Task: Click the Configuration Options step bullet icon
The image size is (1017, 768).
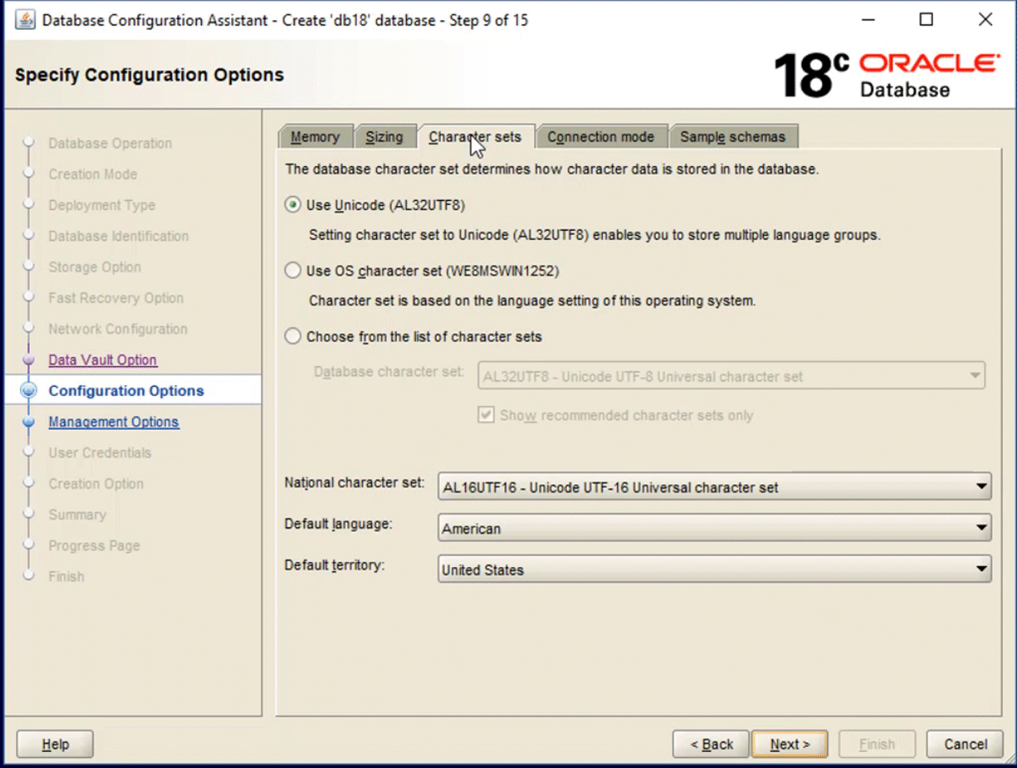Action: (x=29, y=390)
